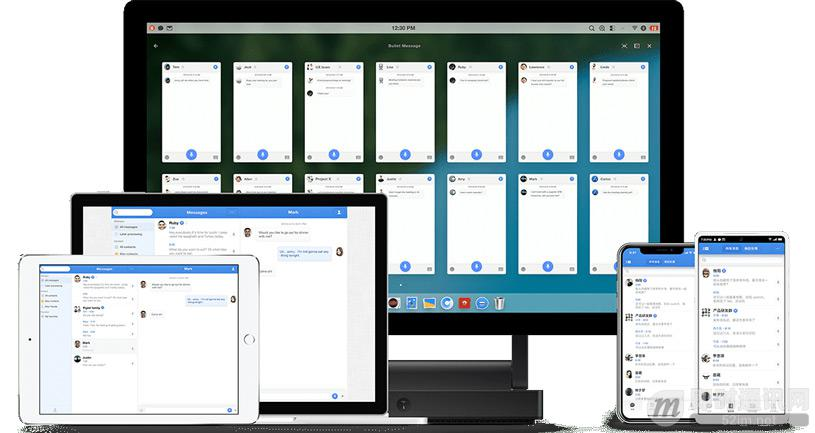Tap the microphone button in Tom's card

pos(191,154)
